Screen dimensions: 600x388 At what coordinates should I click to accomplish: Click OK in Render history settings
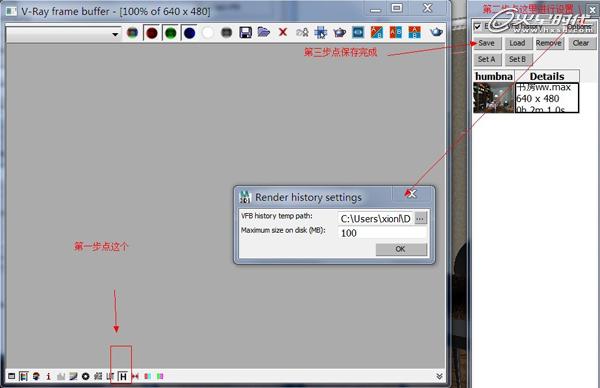401,249
